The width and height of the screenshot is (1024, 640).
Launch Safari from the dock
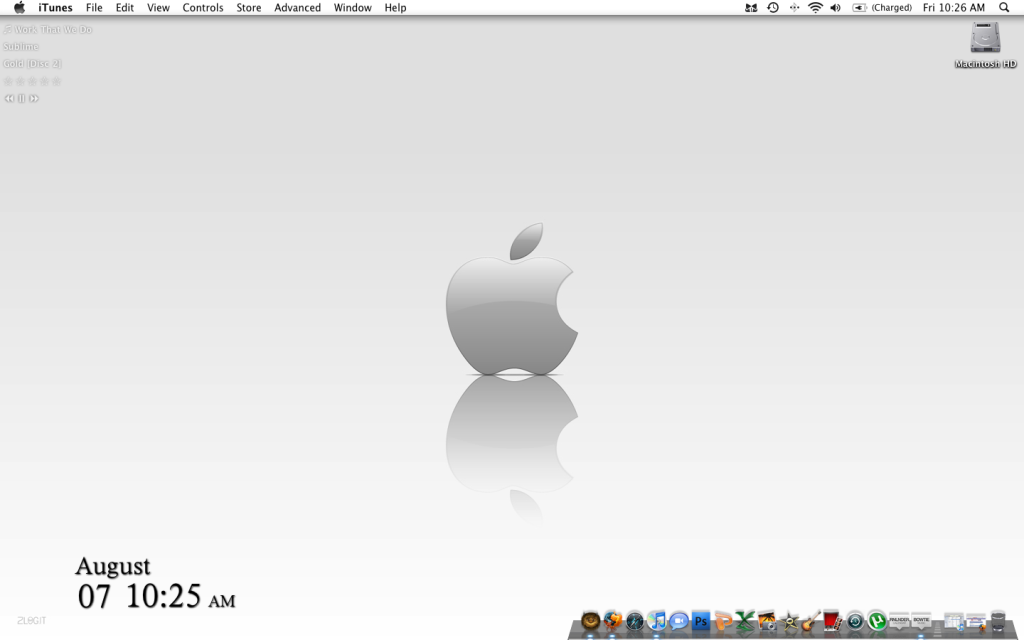coord(635,620)
